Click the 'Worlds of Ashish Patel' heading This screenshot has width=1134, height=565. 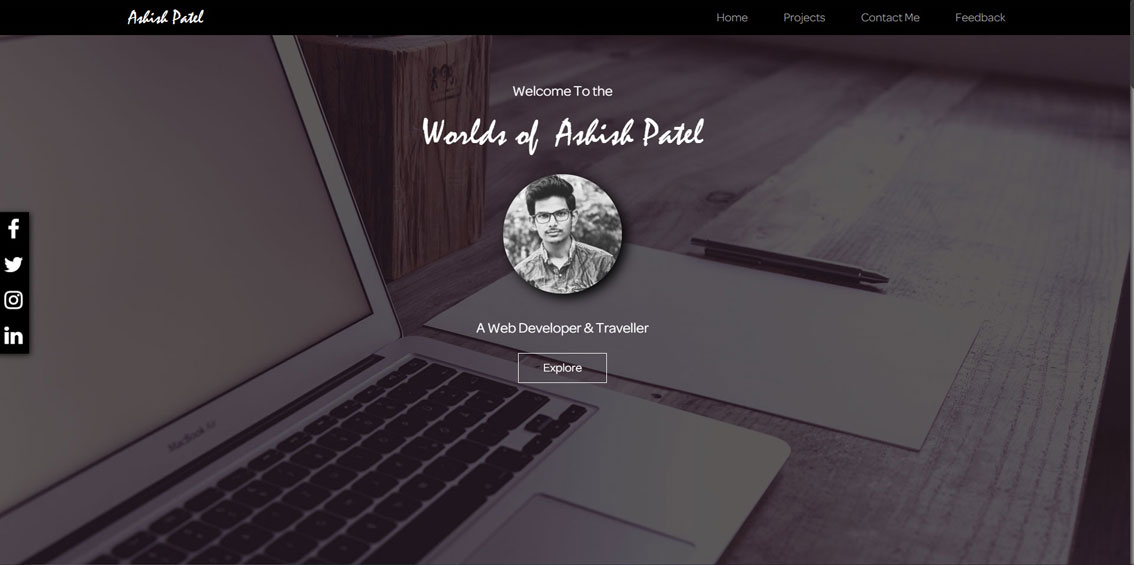pyautogui.click(x=563, y=134)
